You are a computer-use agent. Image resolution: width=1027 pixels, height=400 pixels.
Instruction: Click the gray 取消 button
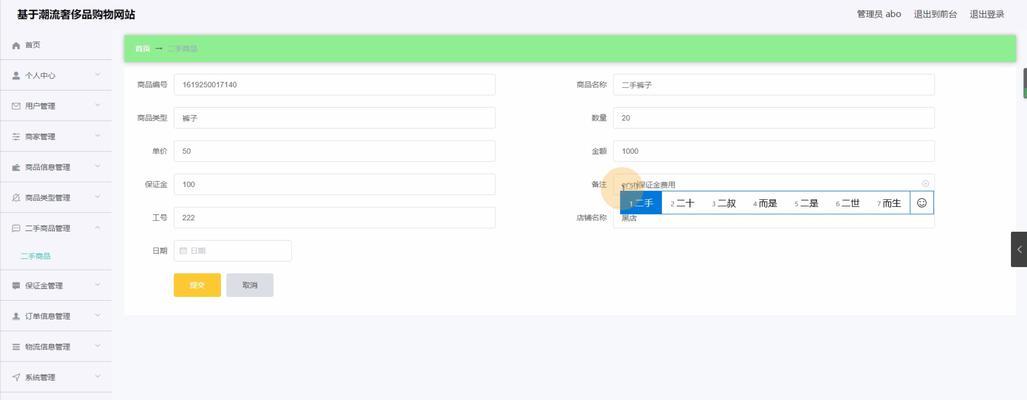point(250,285)
